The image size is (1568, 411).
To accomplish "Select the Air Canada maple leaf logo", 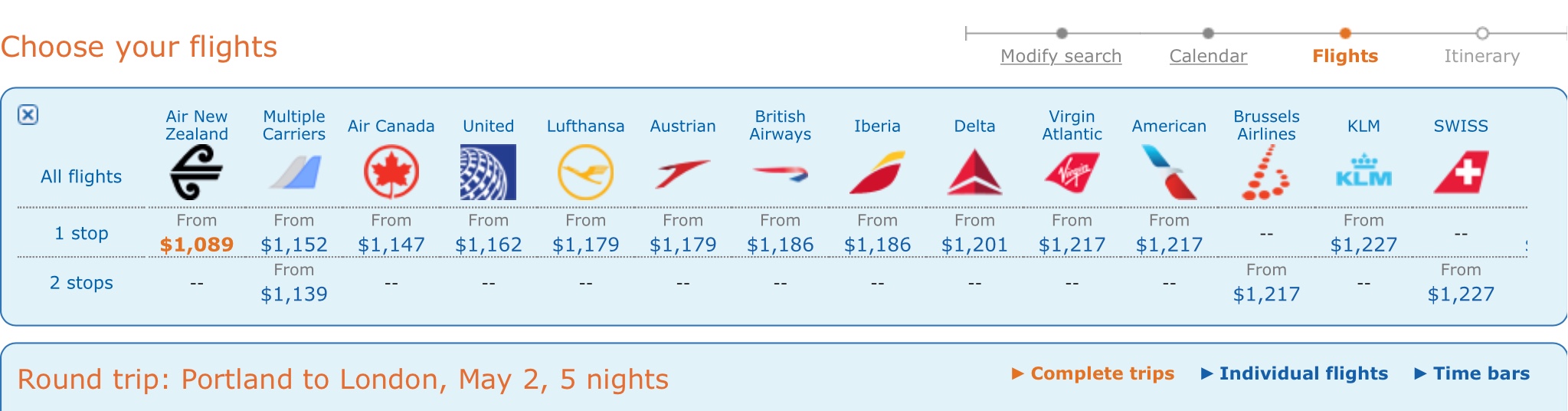I will pyautogui.click(x=391, y=173).
